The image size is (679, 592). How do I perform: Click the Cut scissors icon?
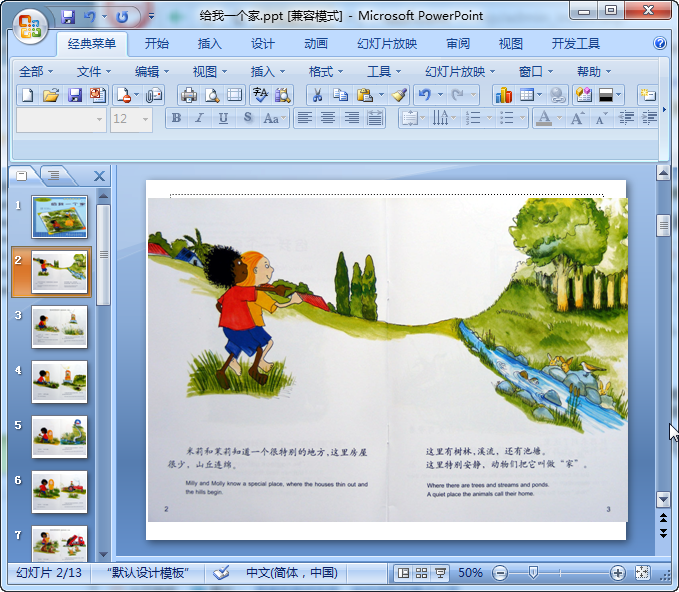point(317,95)
